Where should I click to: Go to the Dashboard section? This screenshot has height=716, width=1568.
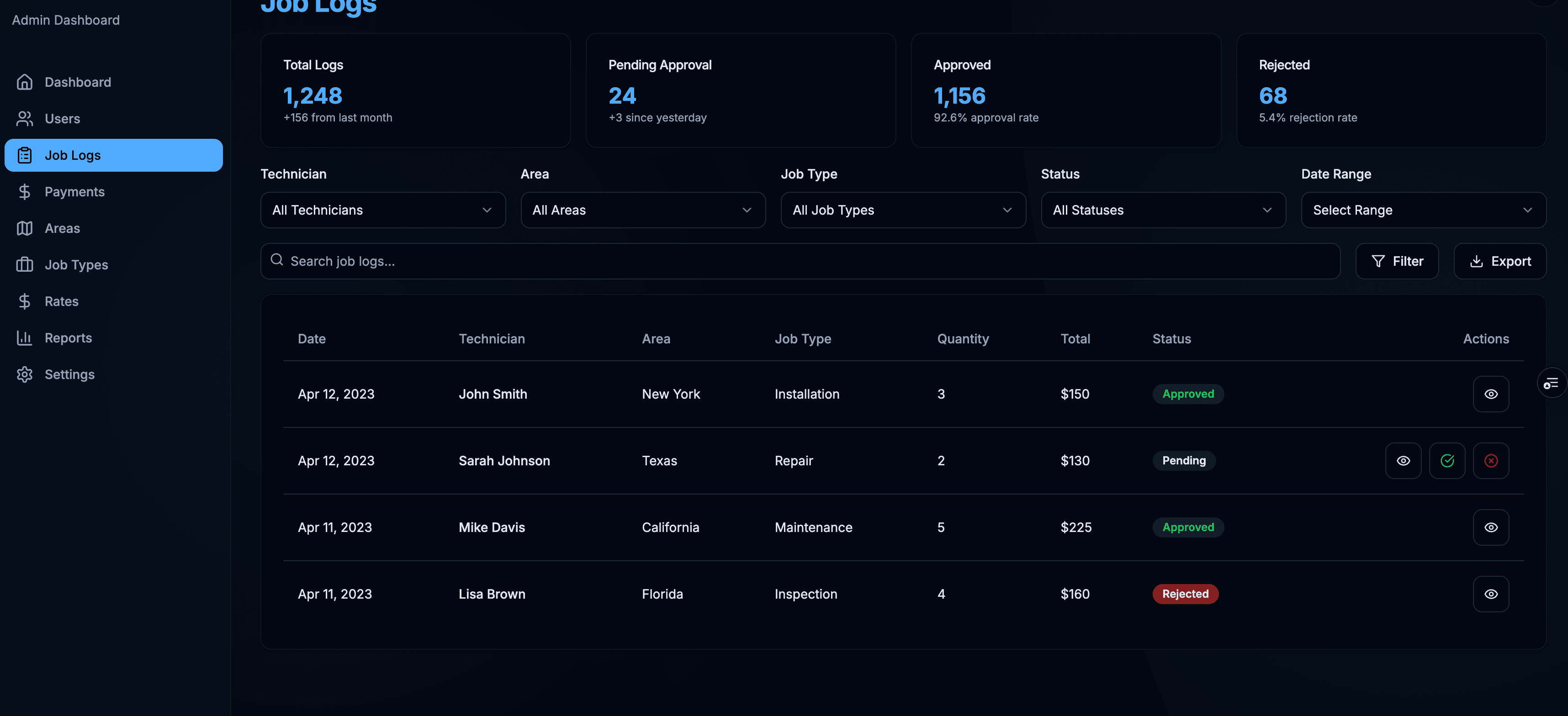[x=77, y=82]
